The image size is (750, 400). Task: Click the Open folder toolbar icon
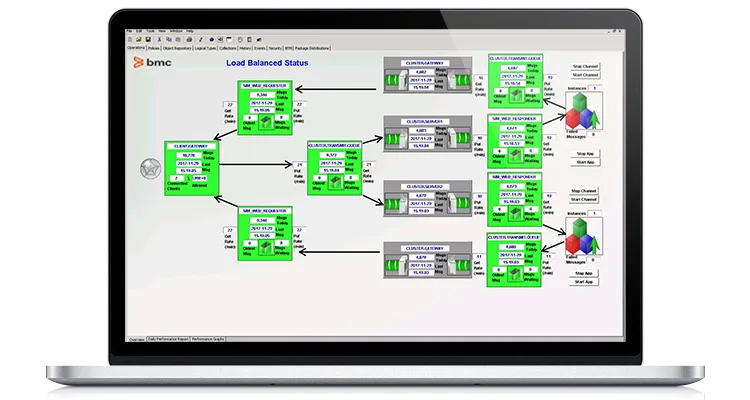pos(139,40)
